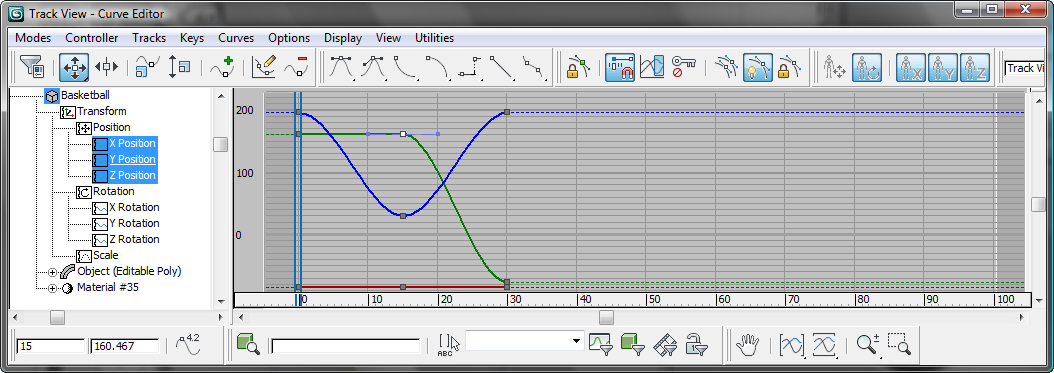Toggle the Show Tangents lightbulb button
This screenshot has height=373, width=1054.
(757, 67)
